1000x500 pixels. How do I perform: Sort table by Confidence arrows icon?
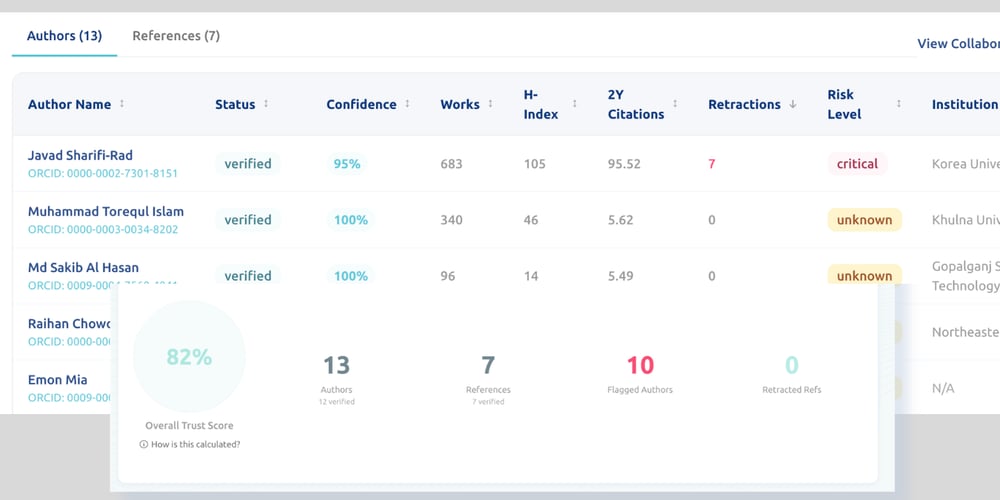coord(407,104)
